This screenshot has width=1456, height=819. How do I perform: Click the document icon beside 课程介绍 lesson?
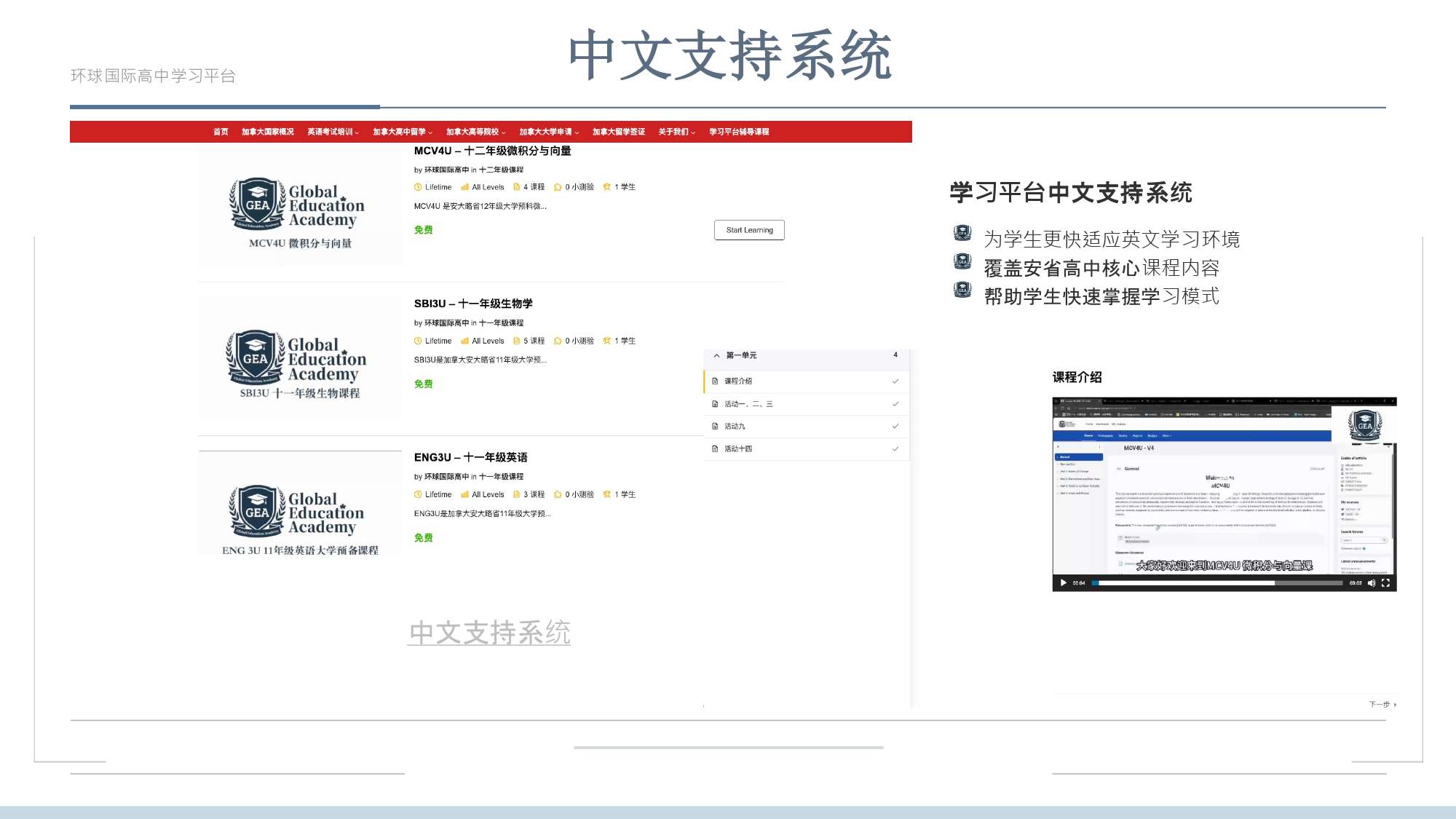click(715, 381)
